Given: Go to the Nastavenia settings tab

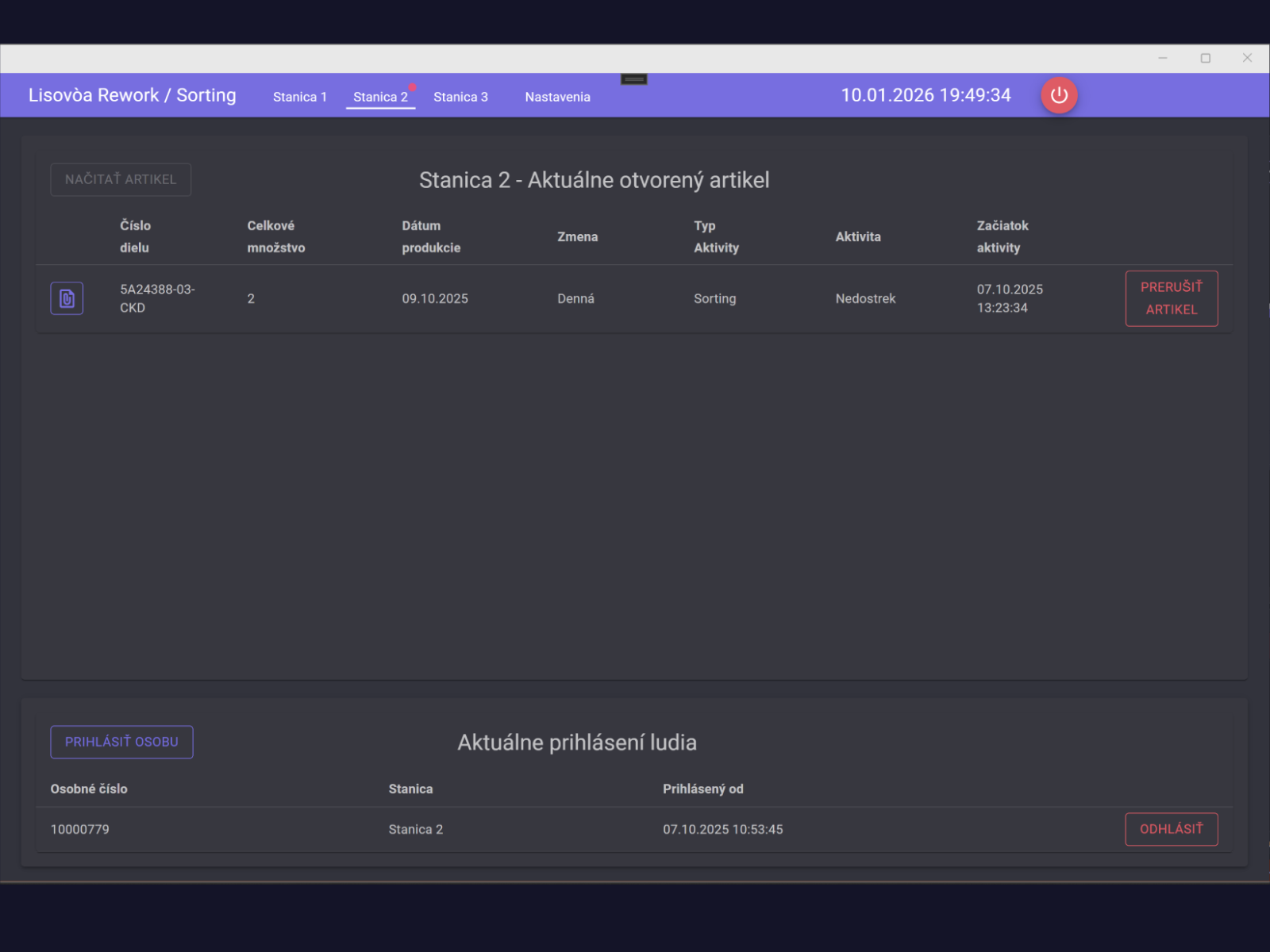Looking at the screenshot, I should coord(557,97).
